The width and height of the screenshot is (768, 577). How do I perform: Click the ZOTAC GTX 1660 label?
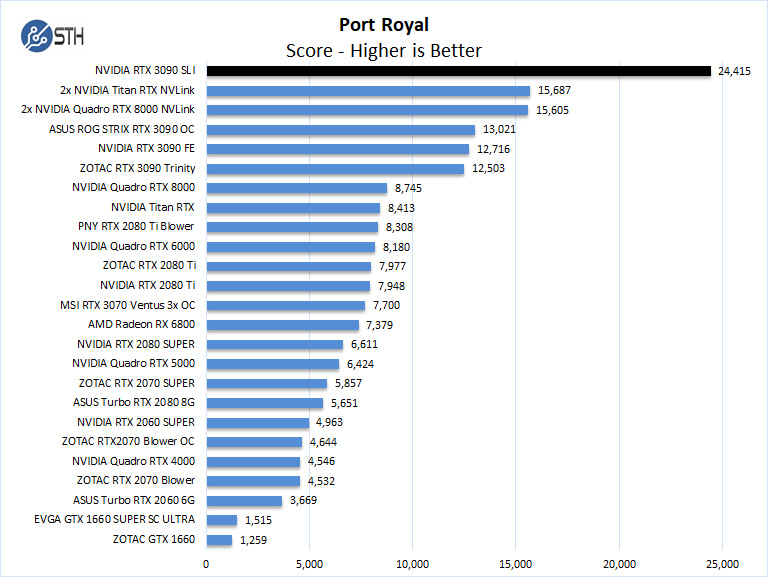(158, 540)
